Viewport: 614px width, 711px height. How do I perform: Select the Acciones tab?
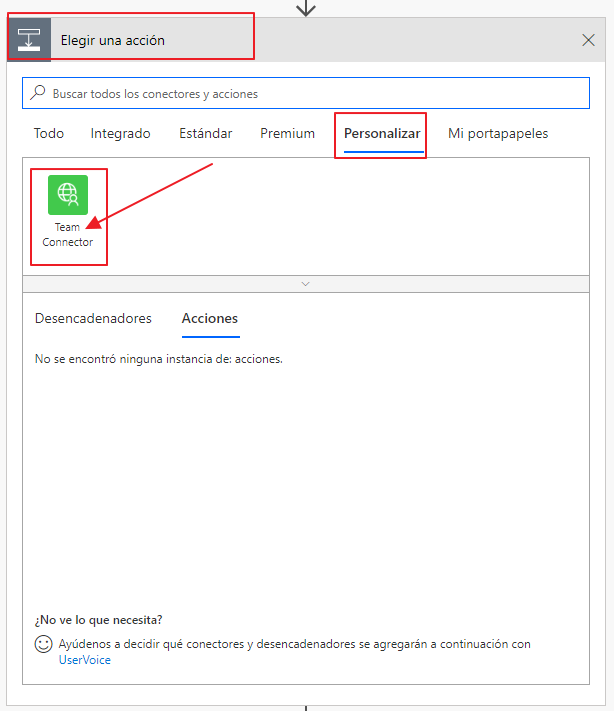209,318
